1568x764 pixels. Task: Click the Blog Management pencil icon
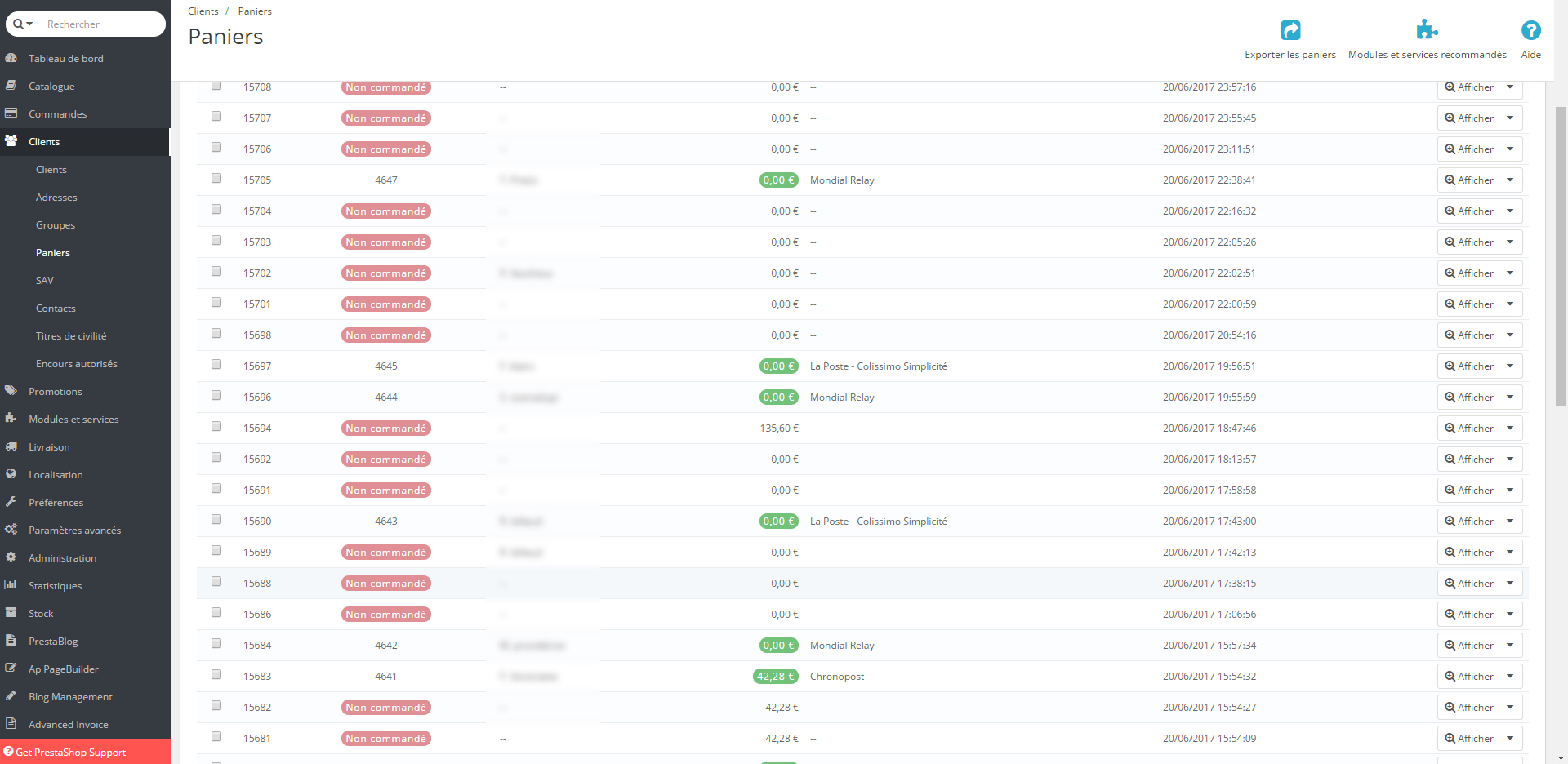(11, 696)
